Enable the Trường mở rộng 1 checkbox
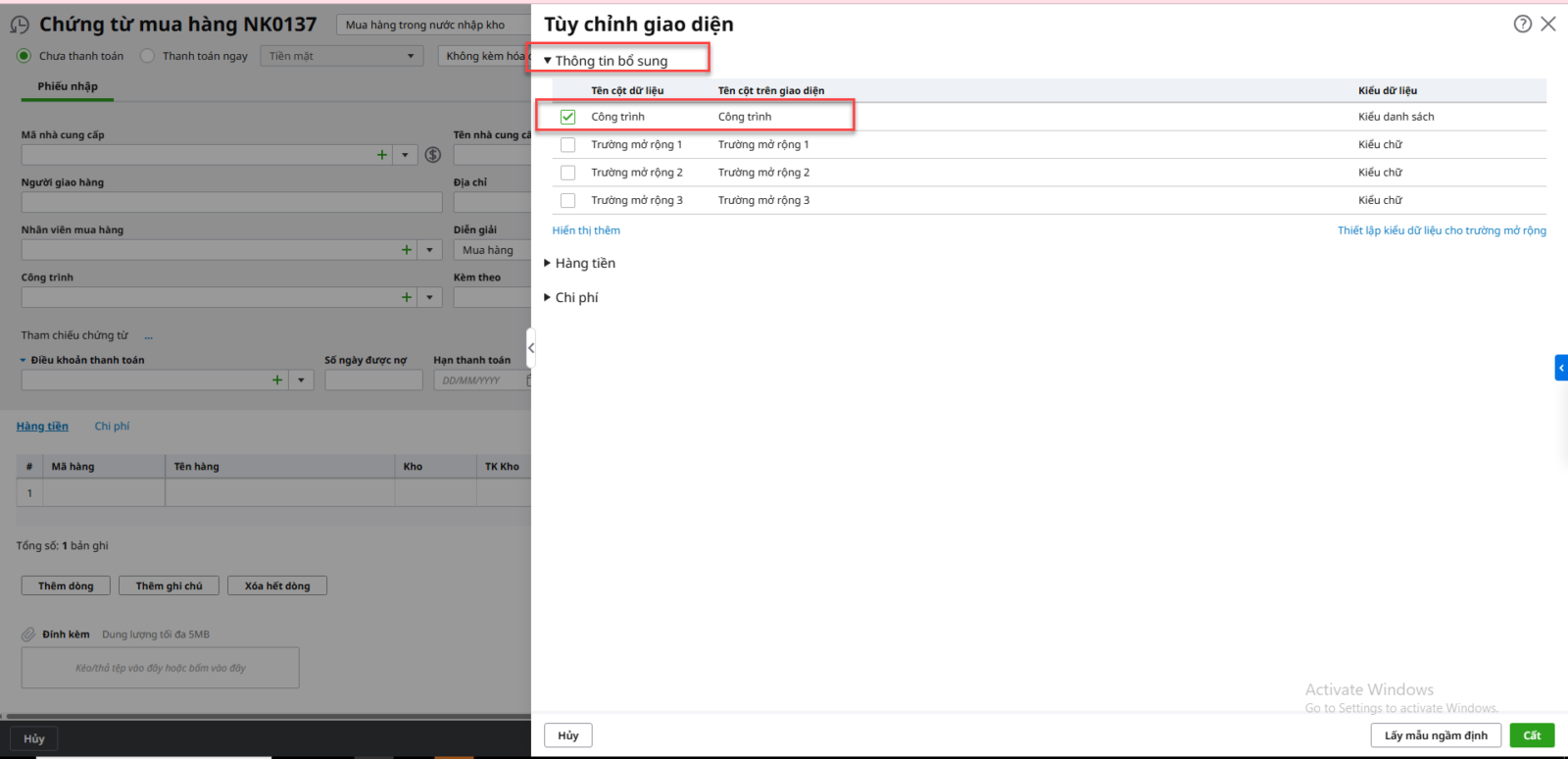 point(568,145)
